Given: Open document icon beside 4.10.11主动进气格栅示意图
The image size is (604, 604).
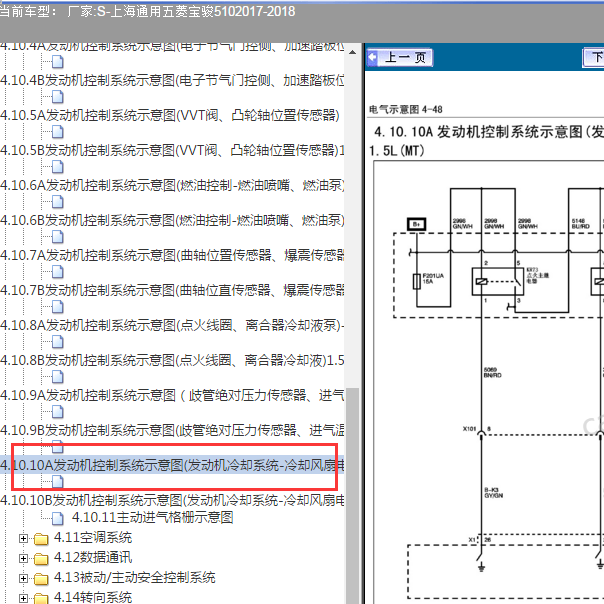Looking at the screenshot, I should pyautogui.click(x=57, y=518).
